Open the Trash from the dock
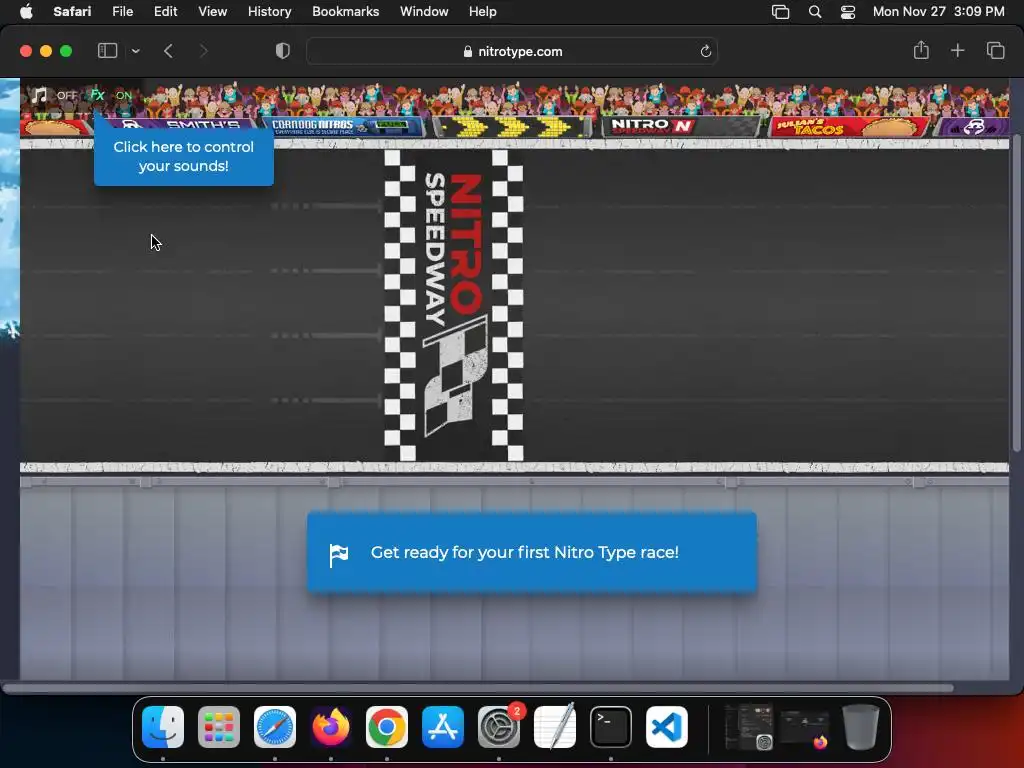 pyautogui.click(x=861, y=727)
